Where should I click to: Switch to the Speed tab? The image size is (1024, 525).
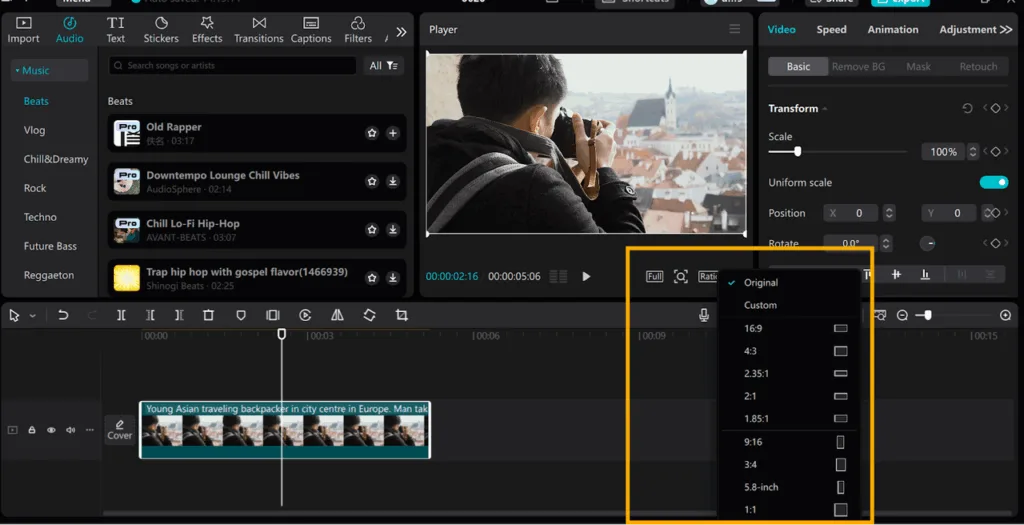coord(831,29)
